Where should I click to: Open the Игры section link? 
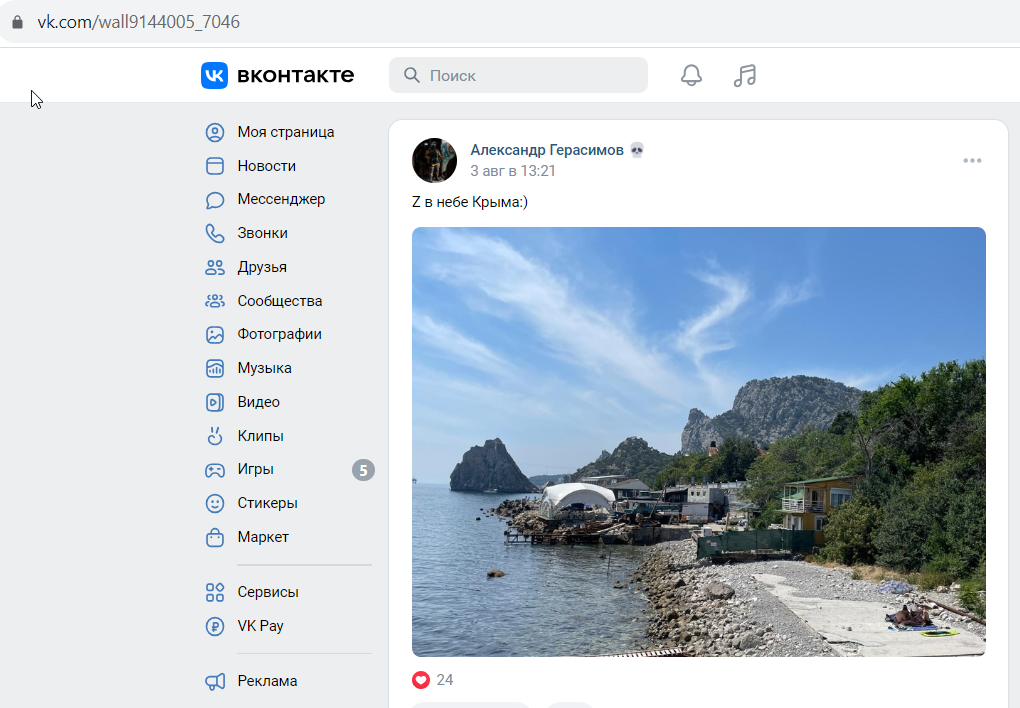pos(255,469)
